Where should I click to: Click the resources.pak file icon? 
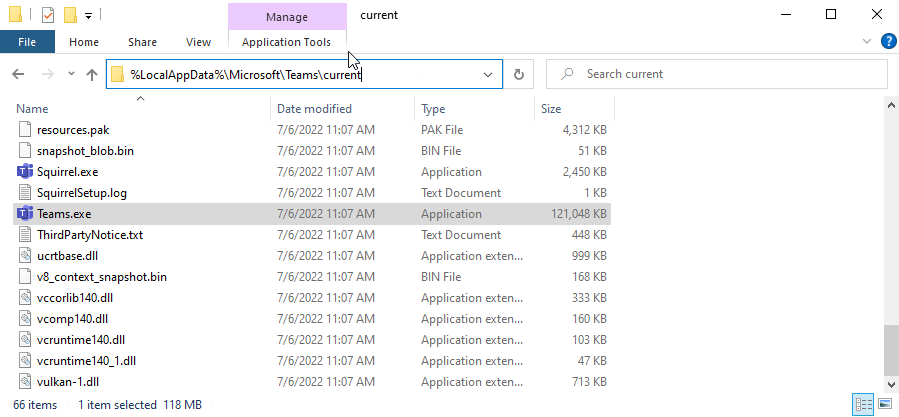click(24, 130)
